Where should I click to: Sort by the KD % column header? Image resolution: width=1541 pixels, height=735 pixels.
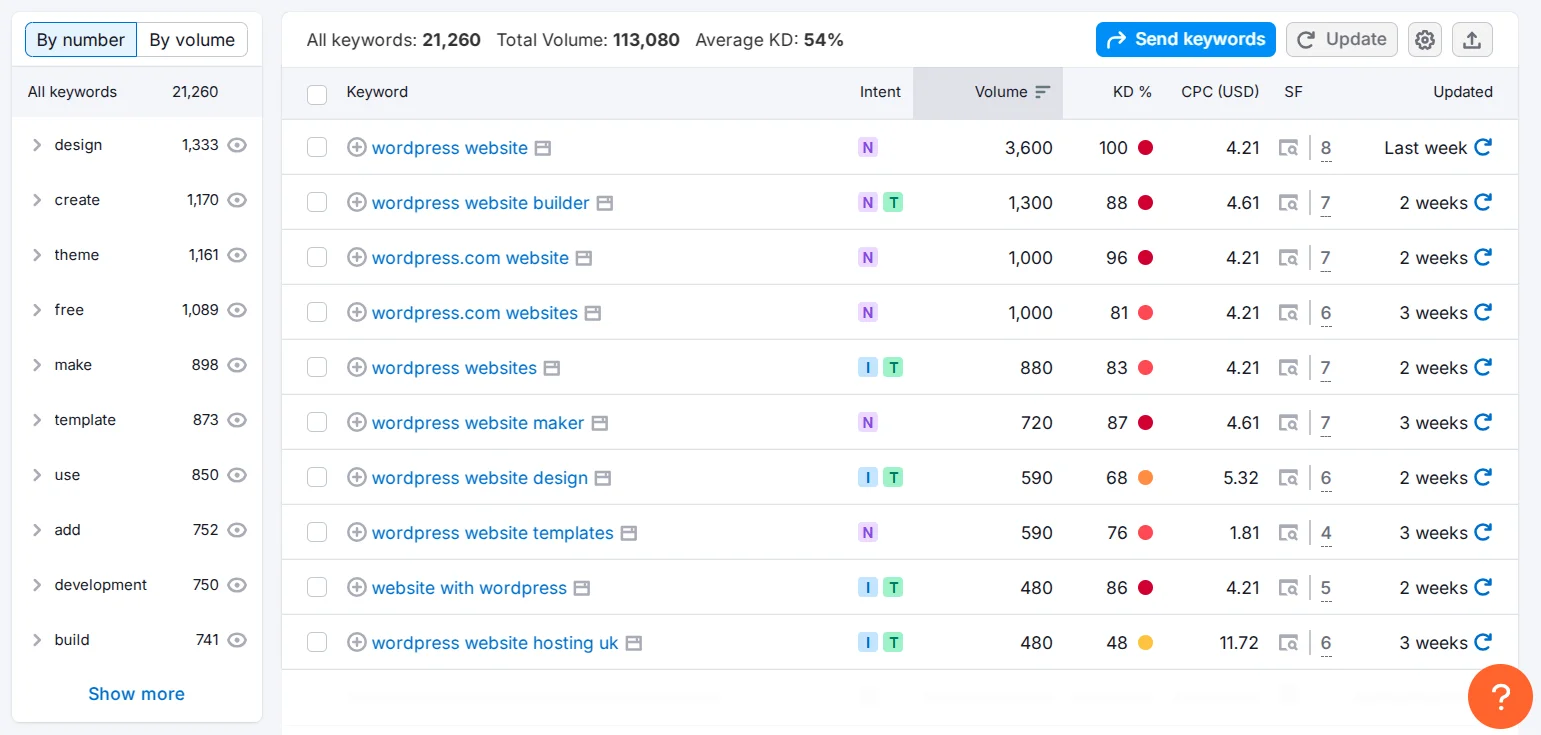pyautogui.click(x=1132, y=92)
